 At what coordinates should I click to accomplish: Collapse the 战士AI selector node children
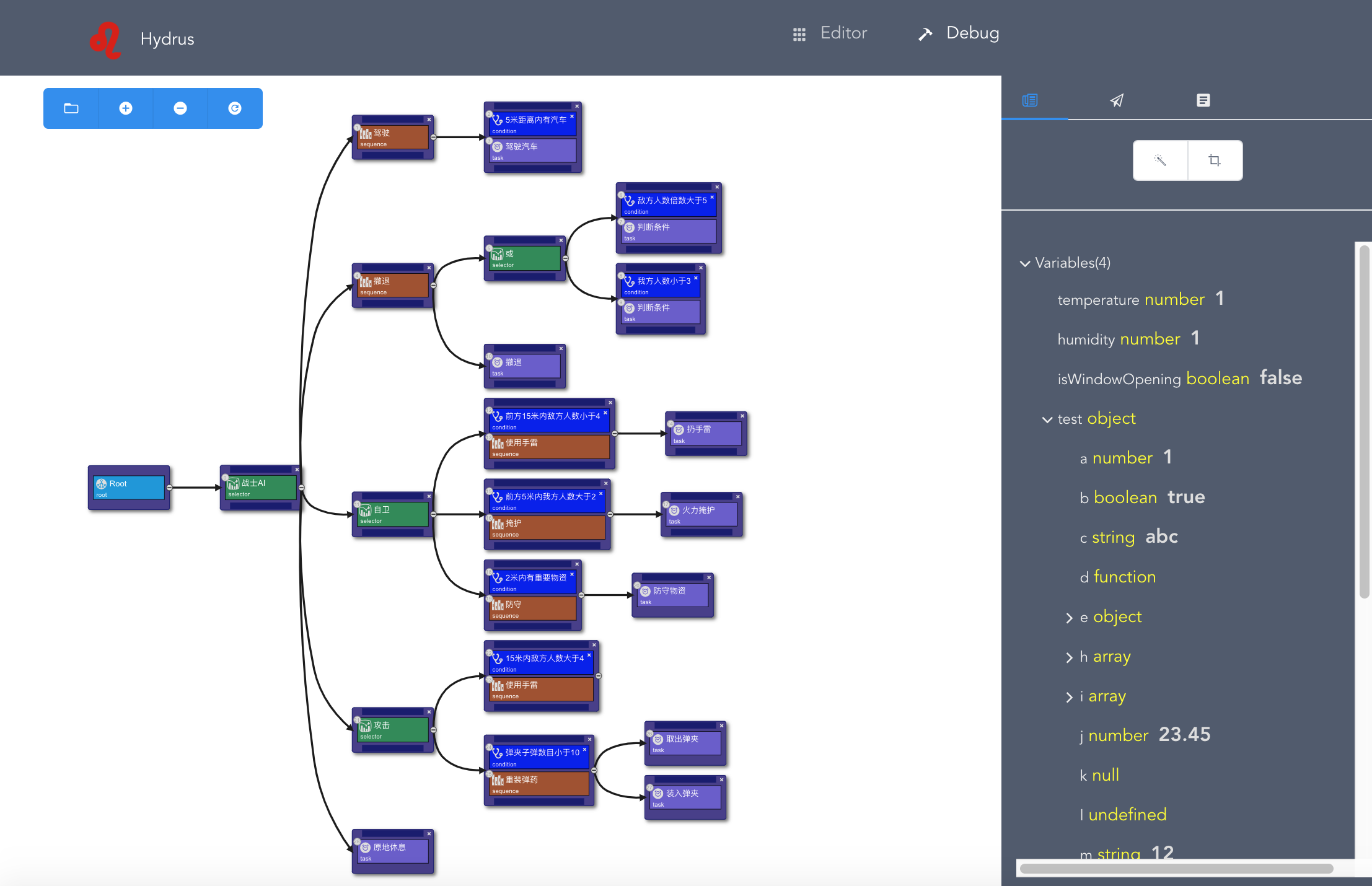tap(302, 488)
